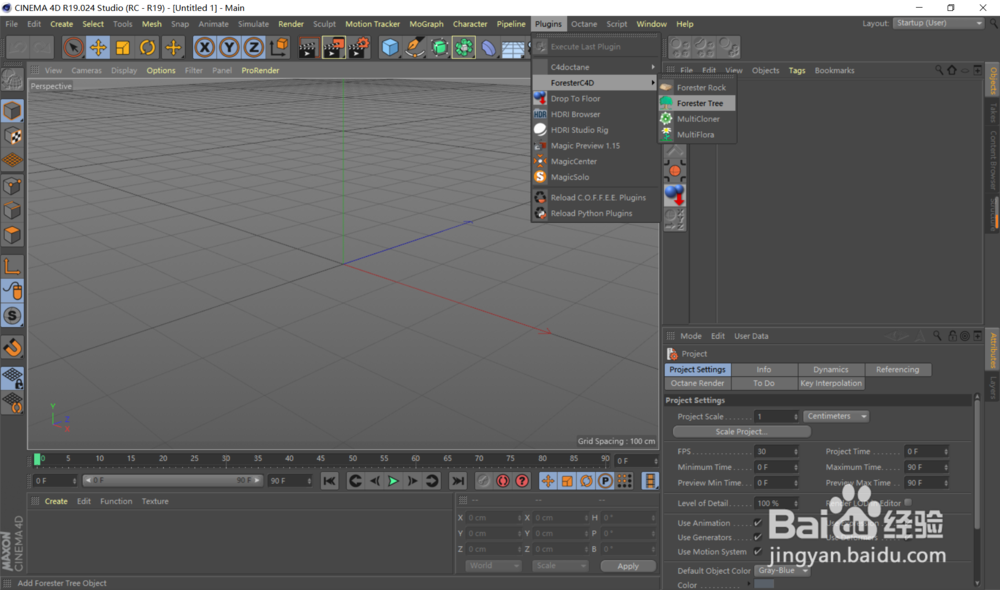
Task: Open the Key Interpolation tab
Action: [830, 383]
